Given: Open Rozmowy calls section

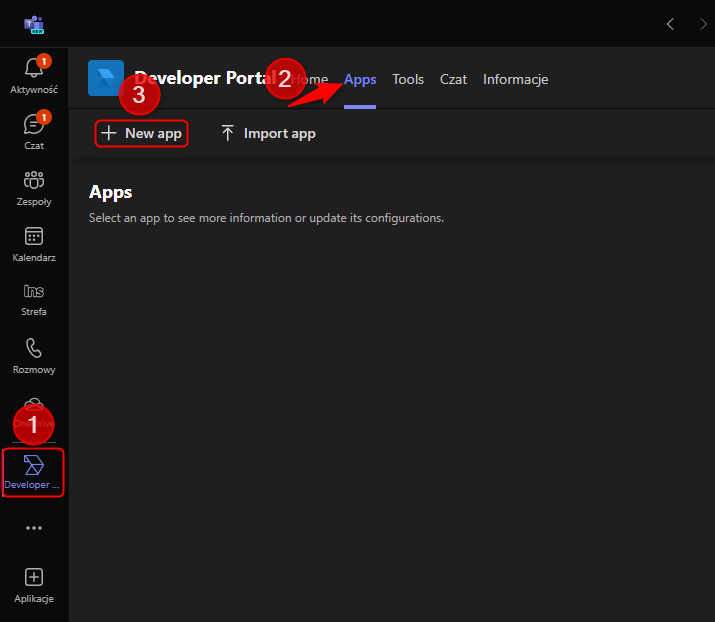Looking at the screenshot, I should [33, 356].
